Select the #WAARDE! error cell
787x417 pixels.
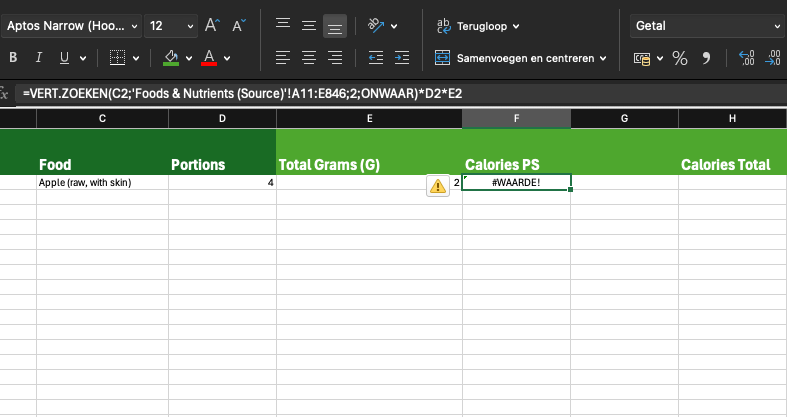[x=516, y=182]
